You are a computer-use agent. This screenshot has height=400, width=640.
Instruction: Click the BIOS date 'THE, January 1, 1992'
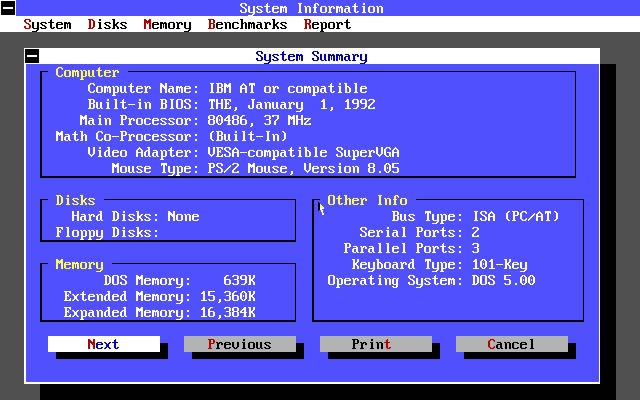tap(291, 104)
